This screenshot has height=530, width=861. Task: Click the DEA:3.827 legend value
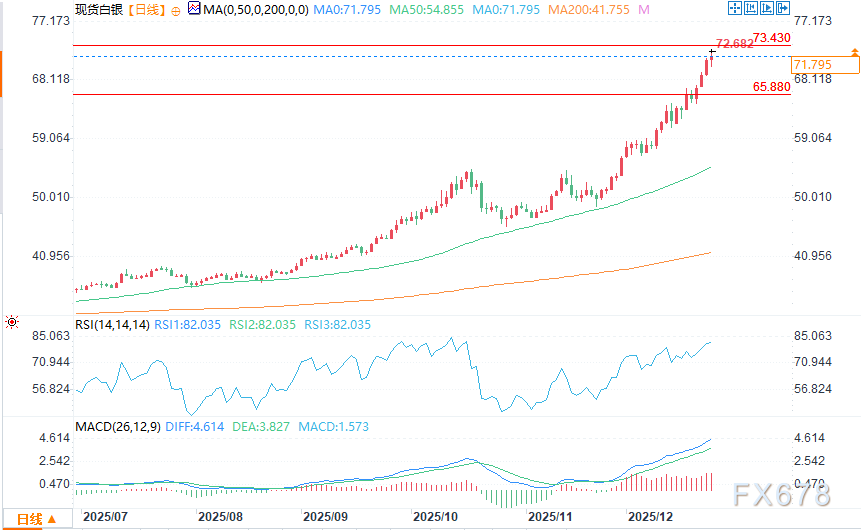(261, 427)
